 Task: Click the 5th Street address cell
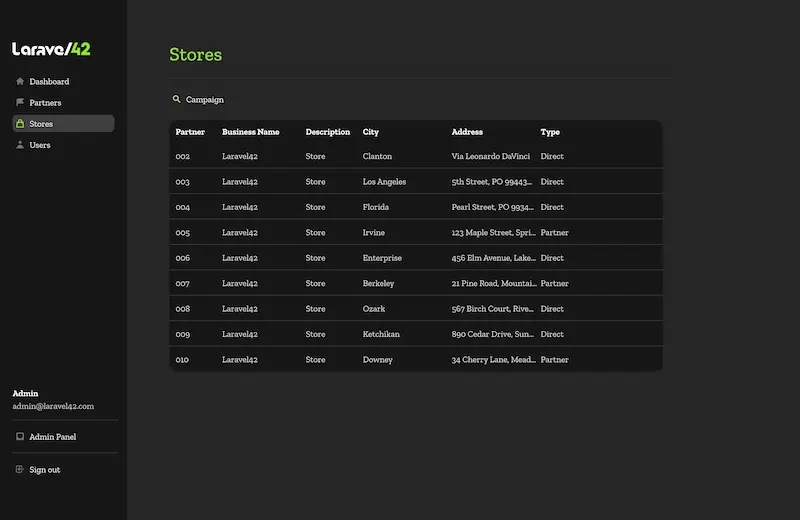(492, 182)
